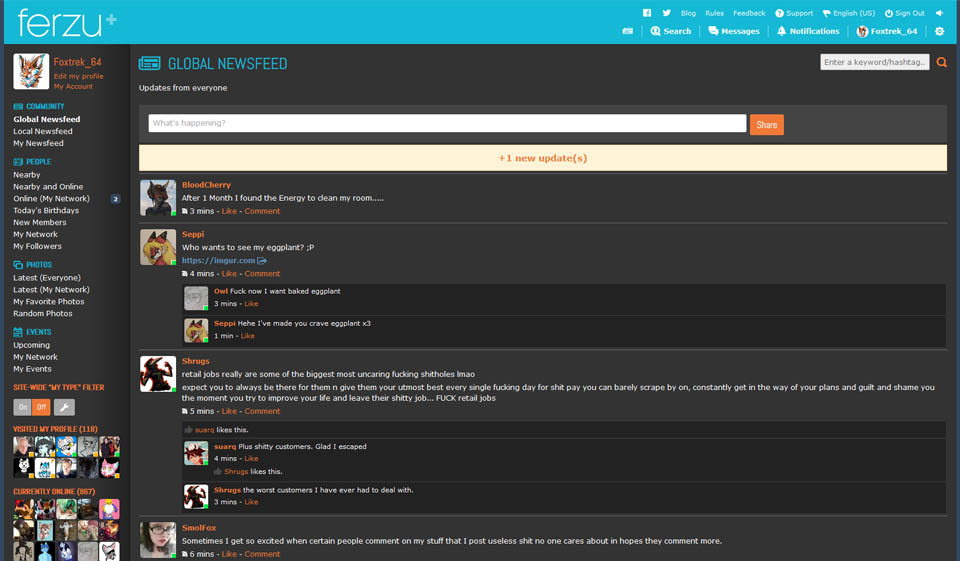This screenshot has height=561, width=960.
Task: Open Notifications bell
Action: [x=808, y=31]
